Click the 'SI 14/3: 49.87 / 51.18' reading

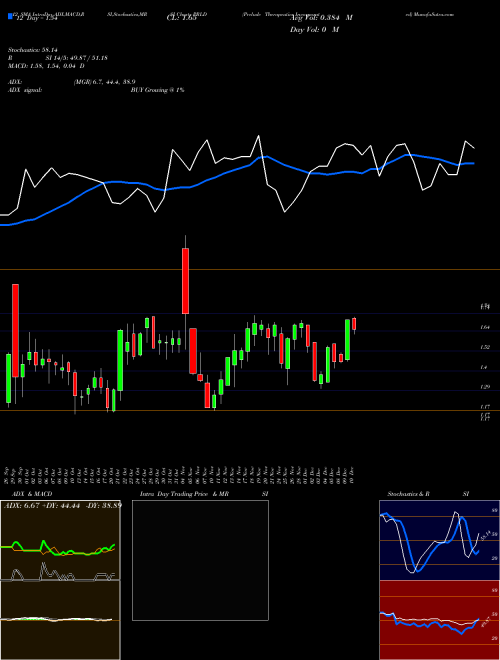click(77, 58)
